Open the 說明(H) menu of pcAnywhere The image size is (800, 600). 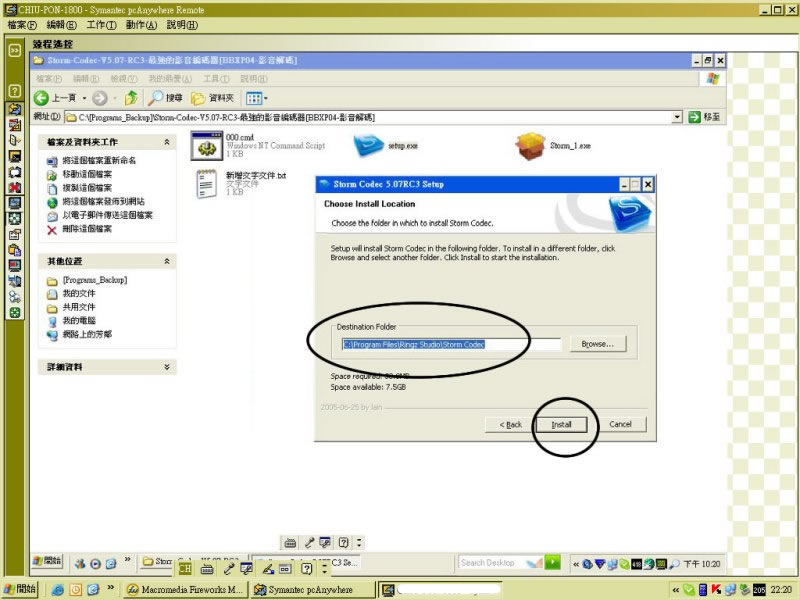pyautogui.click(x=182, y=25)
